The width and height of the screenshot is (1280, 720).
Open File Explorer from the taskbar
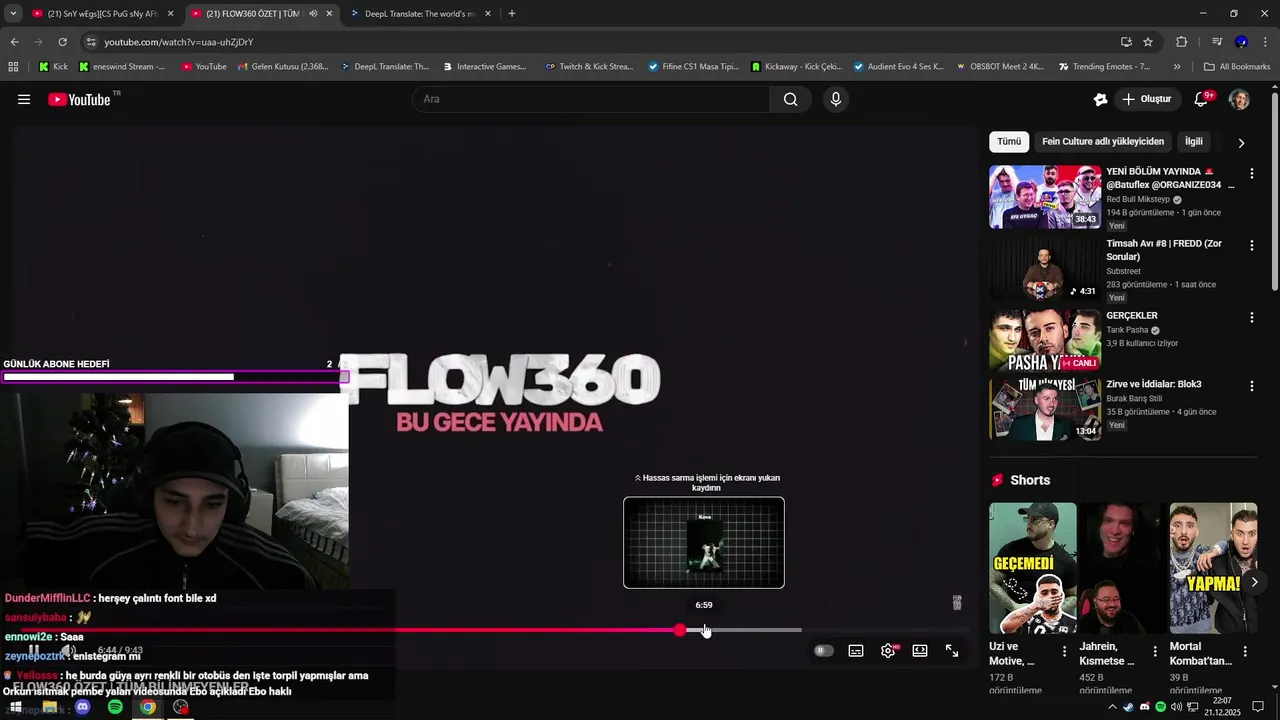point(49,707)
